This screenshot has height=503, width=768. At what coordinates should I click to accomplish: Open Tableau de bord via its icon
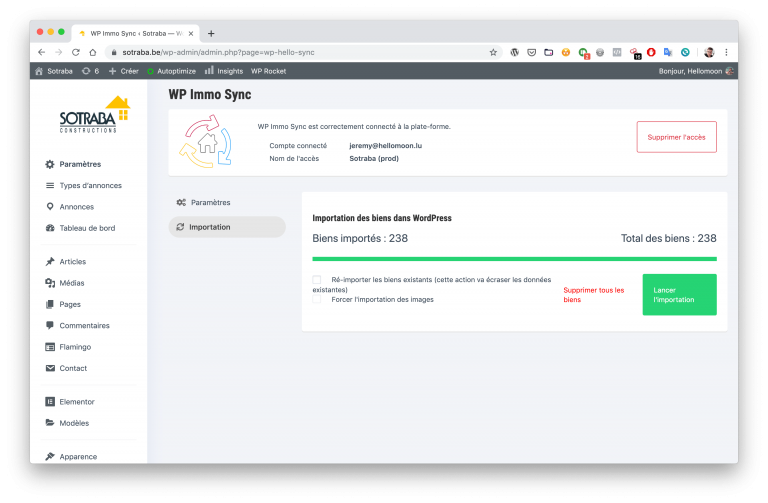click(x=50, y=228)
